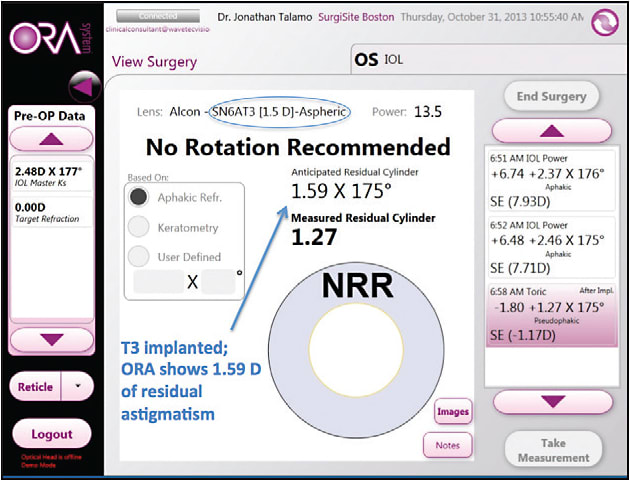This screenshot has height=481, width=630.
Task: Select the User Defined radio option
Action: [x=138, y=257]
